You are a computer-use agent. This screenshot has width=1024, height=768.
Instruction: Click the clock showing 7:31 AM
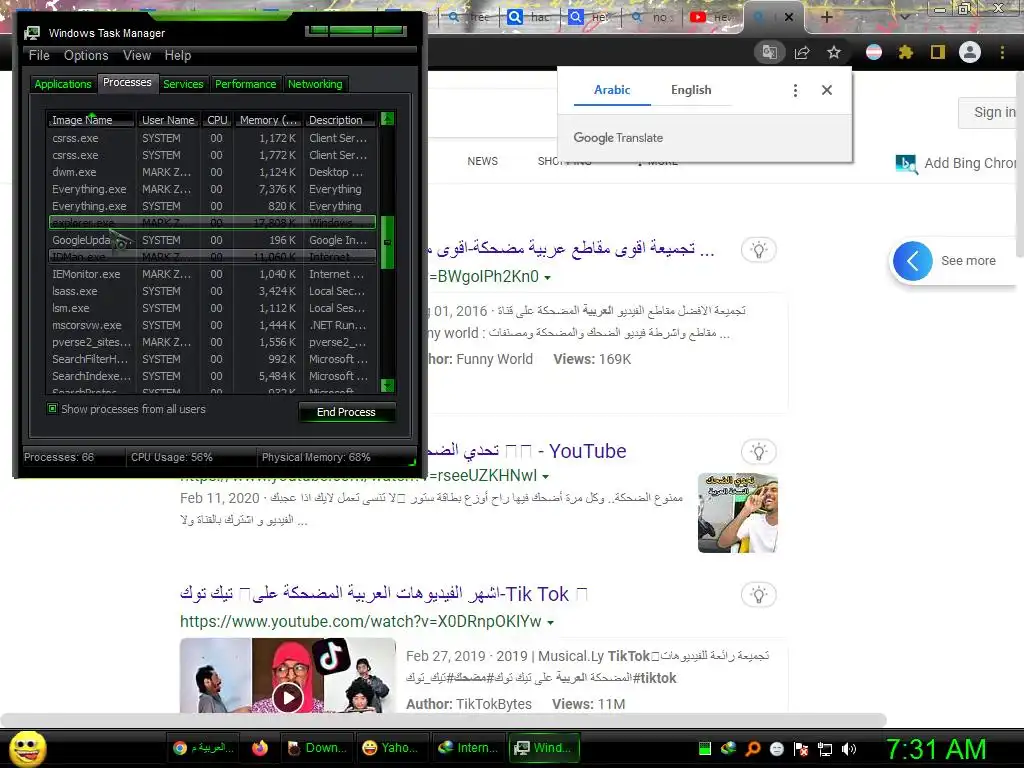click(935, 749)
